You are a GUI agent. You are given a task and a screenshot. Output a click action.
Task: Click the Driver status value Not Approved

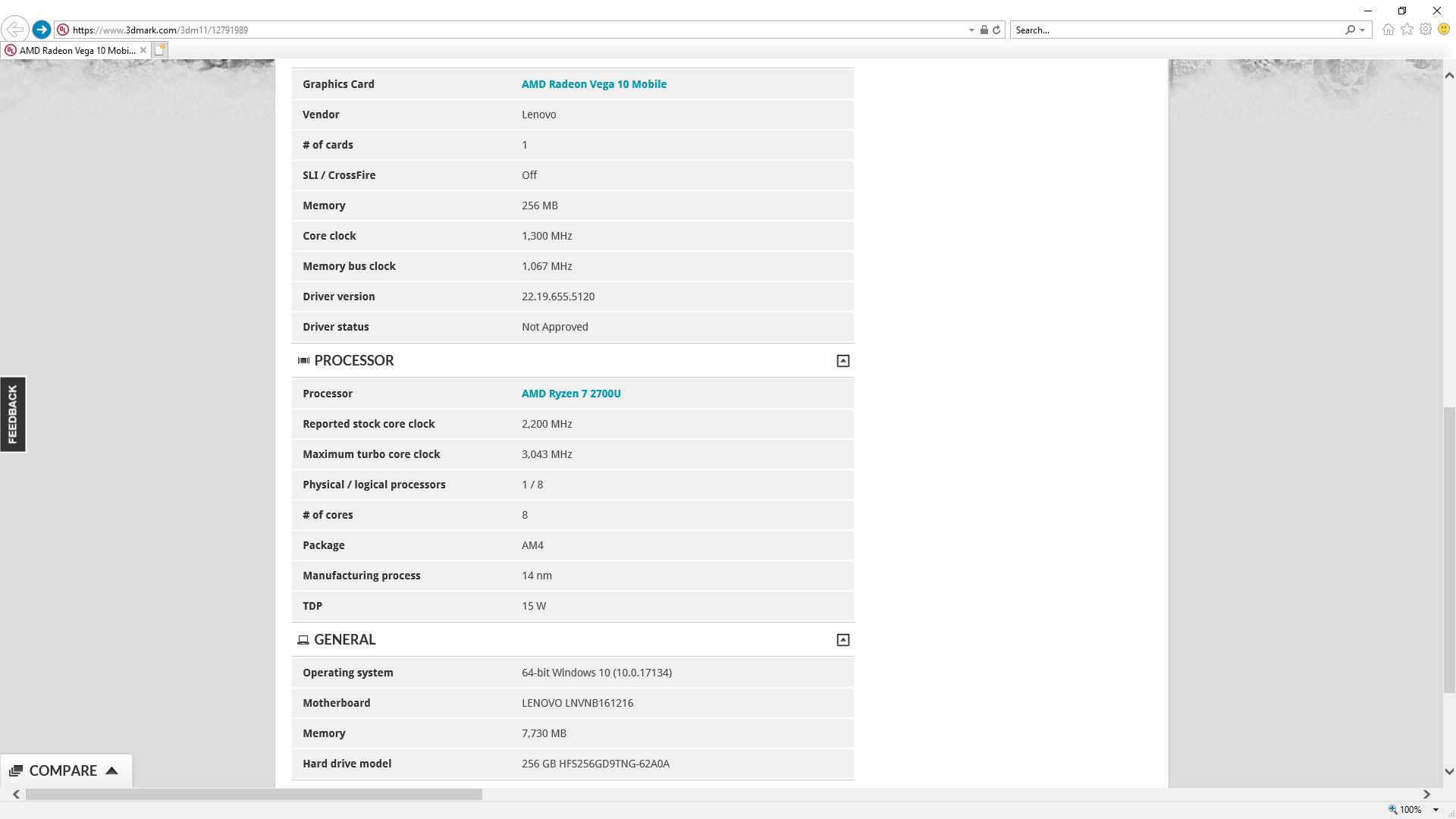point(554,327)
